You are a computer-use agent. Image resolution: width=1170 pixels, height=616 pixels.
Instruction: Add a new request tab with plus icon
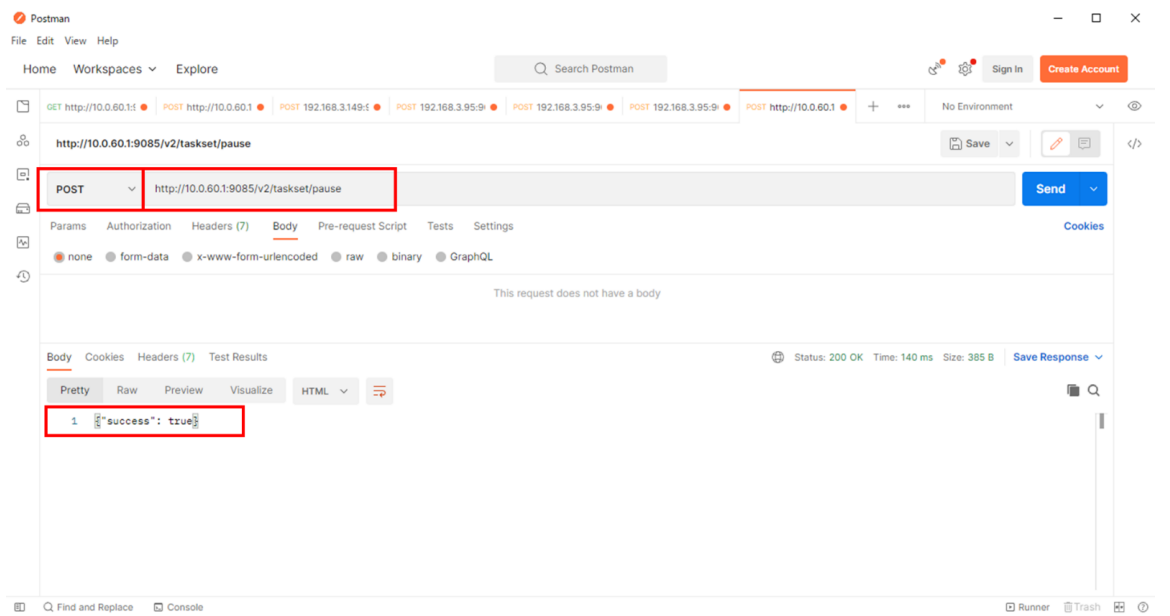tap(872, 107)
